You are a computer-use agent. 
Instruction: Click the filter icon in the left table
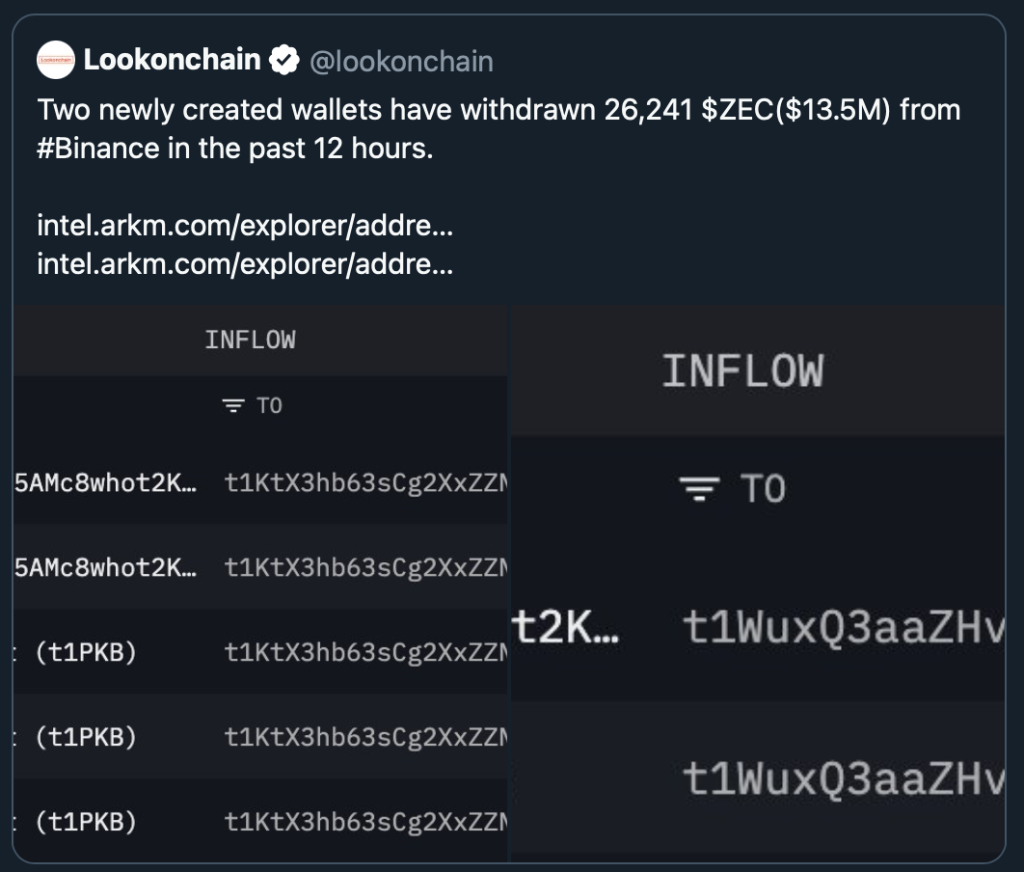coord(233,406)
